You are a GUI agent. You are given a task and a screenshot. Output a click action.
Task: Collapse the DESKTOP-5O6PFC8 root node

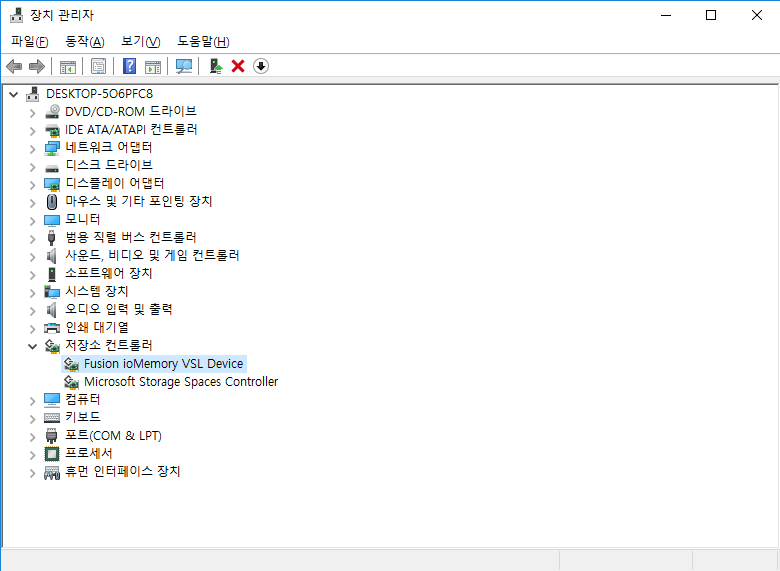coord(14,94)
